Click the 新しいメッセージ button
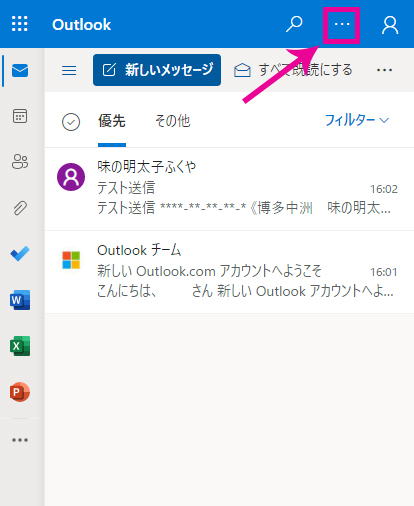414x506 pixels. tap(157, 70)
